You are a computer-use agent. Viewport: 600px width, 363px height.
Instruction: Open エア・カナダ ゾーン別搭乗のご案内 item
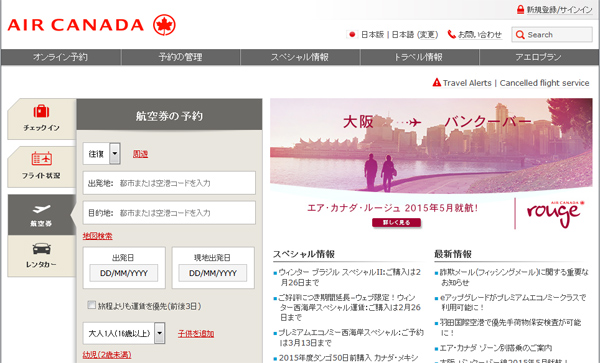496,348
